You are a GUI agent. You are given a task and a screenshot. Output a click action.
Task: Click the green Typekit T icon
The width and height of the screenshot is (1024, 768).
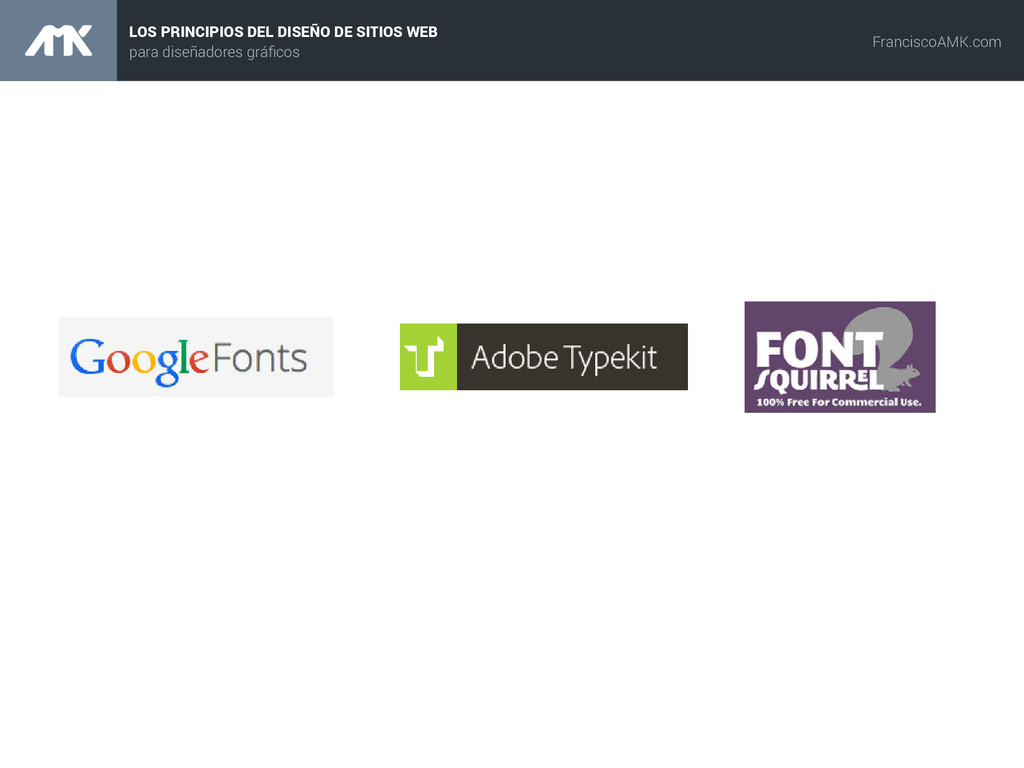[x=428, y=357]
